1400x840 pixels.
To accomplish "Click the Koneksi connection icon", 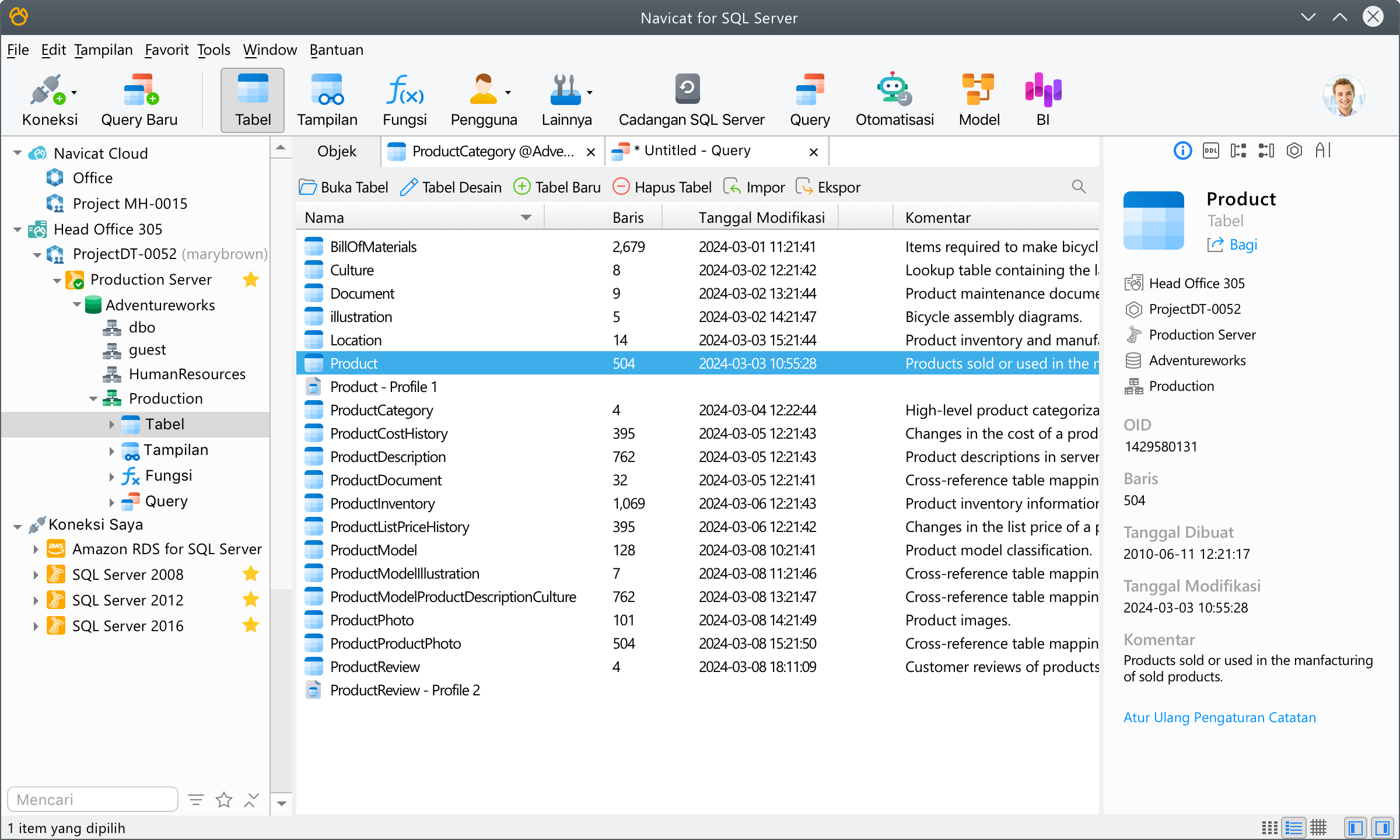I will [x=46, y=90].
